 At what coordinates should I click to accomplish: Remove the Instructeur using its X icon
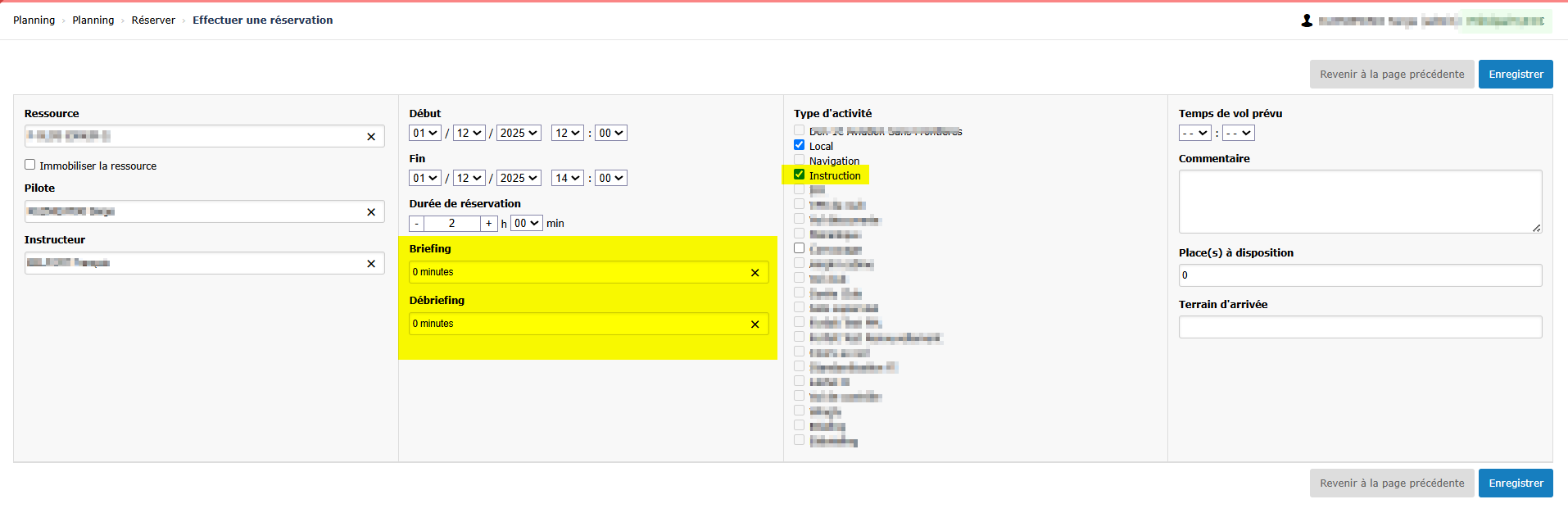coord(371,264)
